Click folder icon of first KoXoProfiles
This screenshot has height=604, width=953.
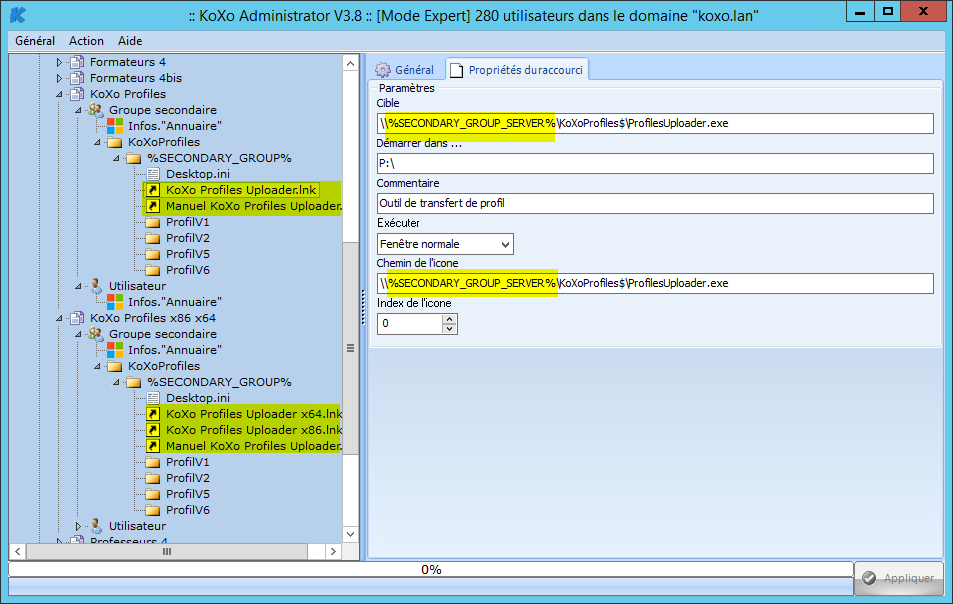tap(115, 142)
